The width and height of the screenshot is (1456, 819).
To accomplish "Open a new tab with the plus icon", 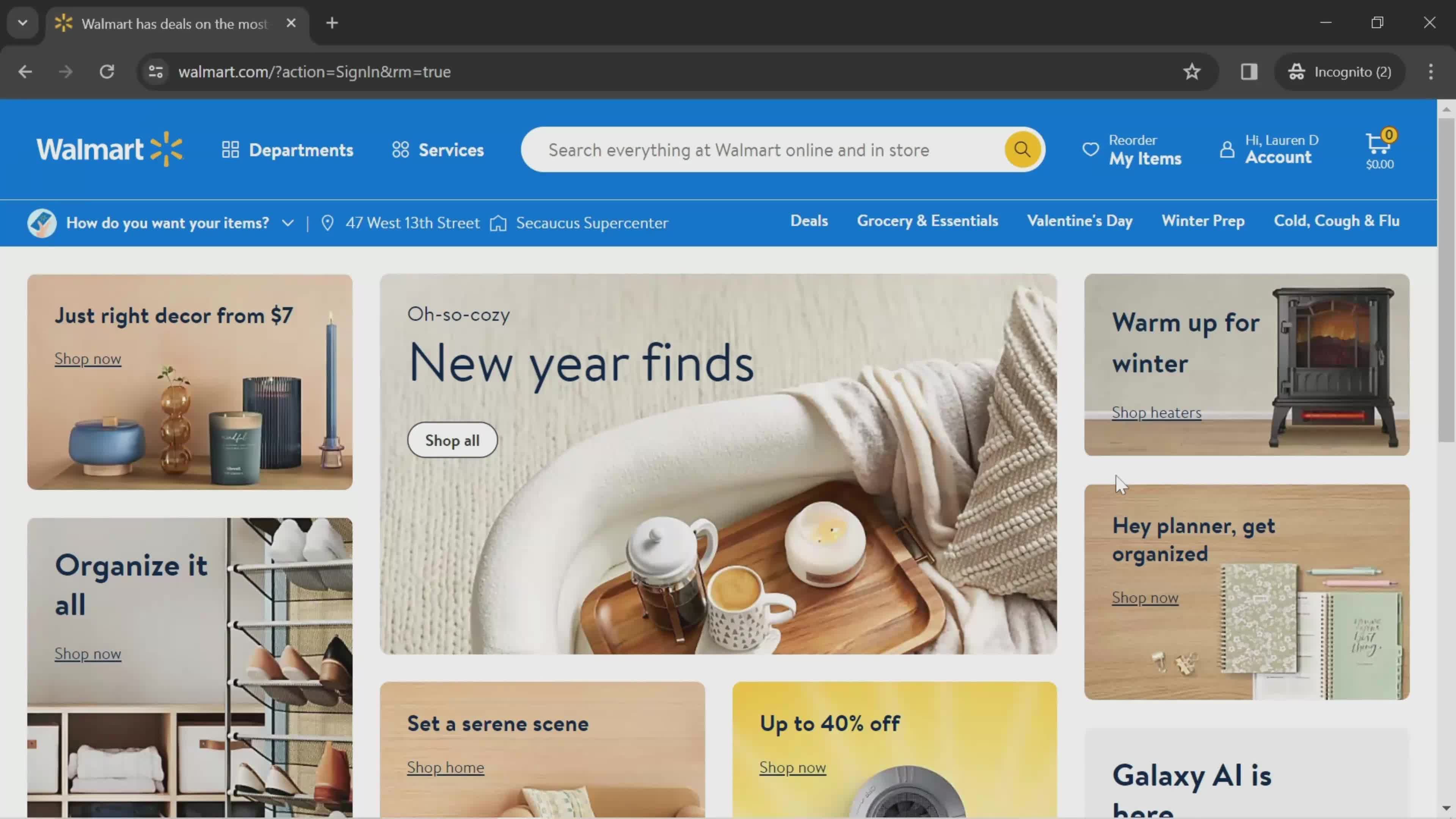I will tap(333, 23).
